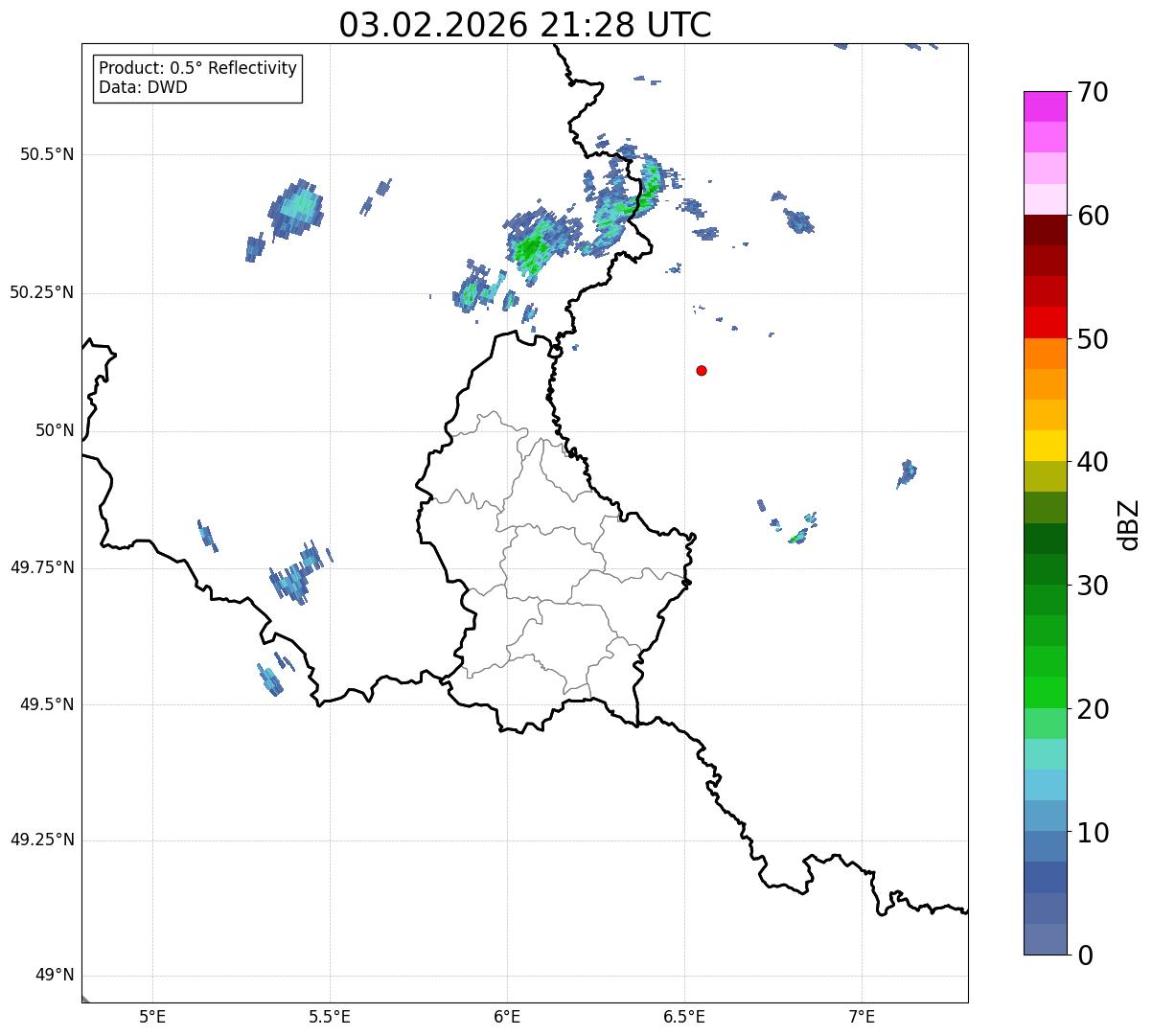Click the radar echo near 5.3°E 49.55°N

click(269, 679)
